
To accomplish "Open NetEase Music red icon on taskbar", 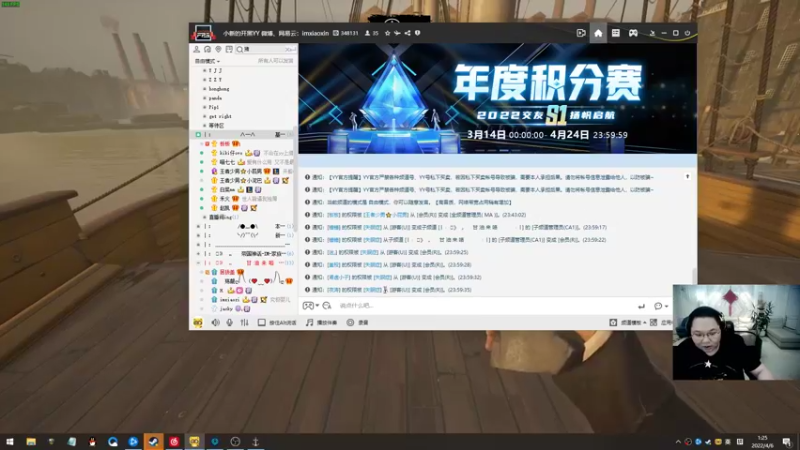I will [174, 442].
